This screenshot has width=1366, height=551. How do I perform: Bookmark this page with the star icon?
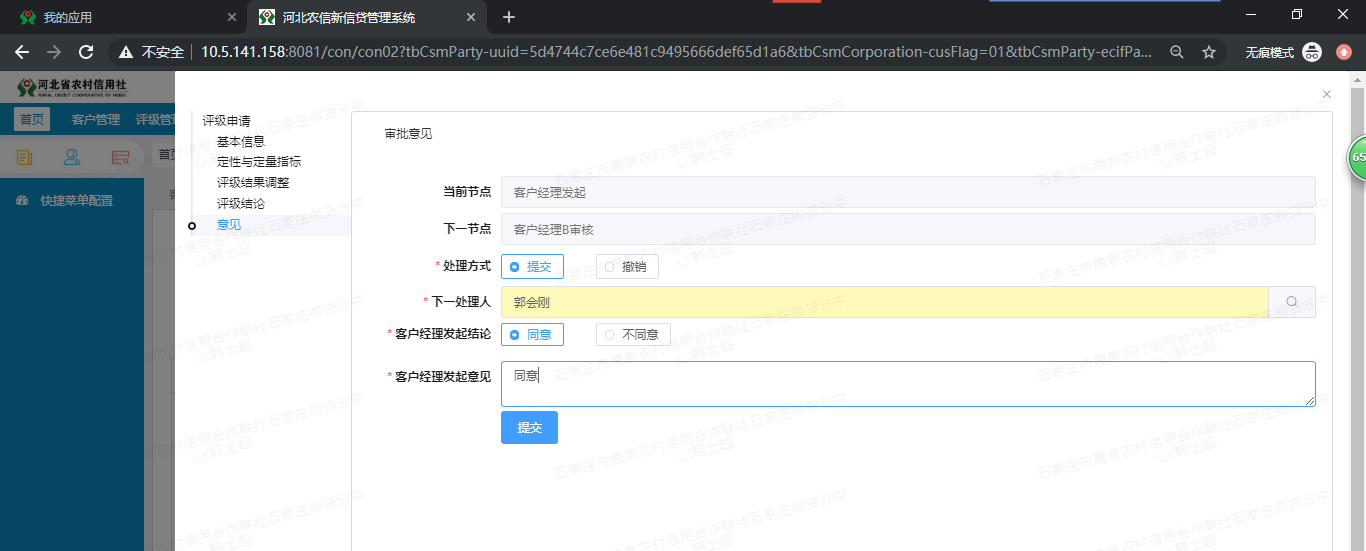coord(1209,52)
